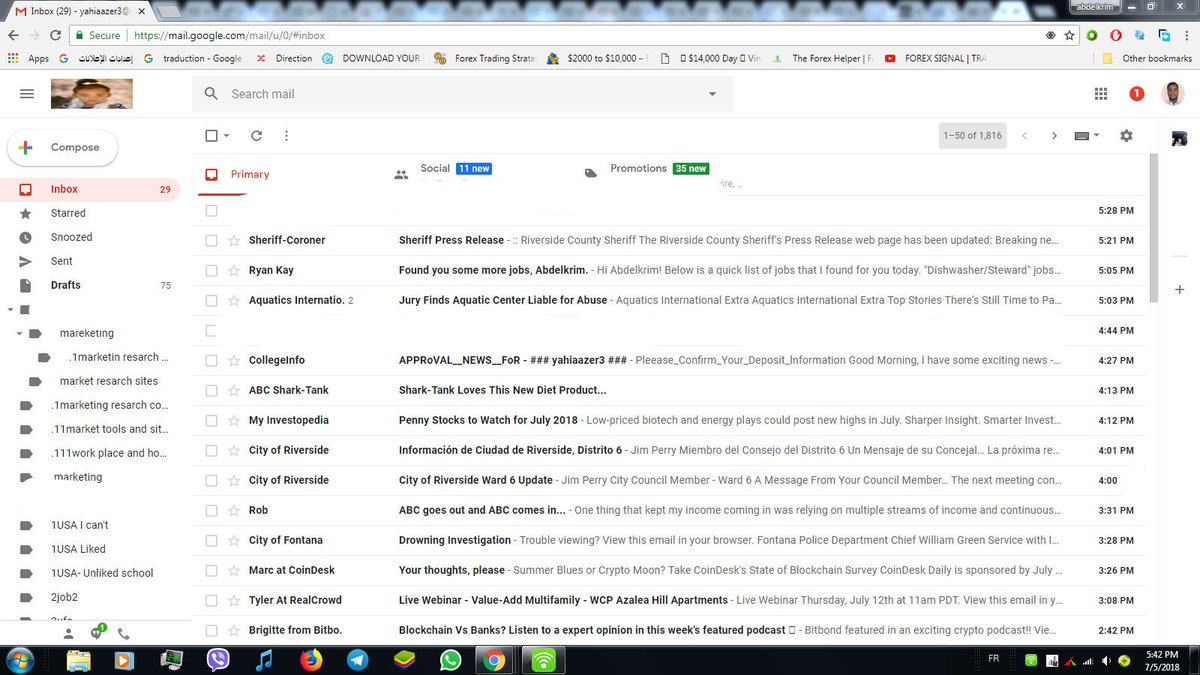The width and height of the screenshot is (1200, 675).
Task: Star the Ryan Kay email
Action: click(234, 270)
